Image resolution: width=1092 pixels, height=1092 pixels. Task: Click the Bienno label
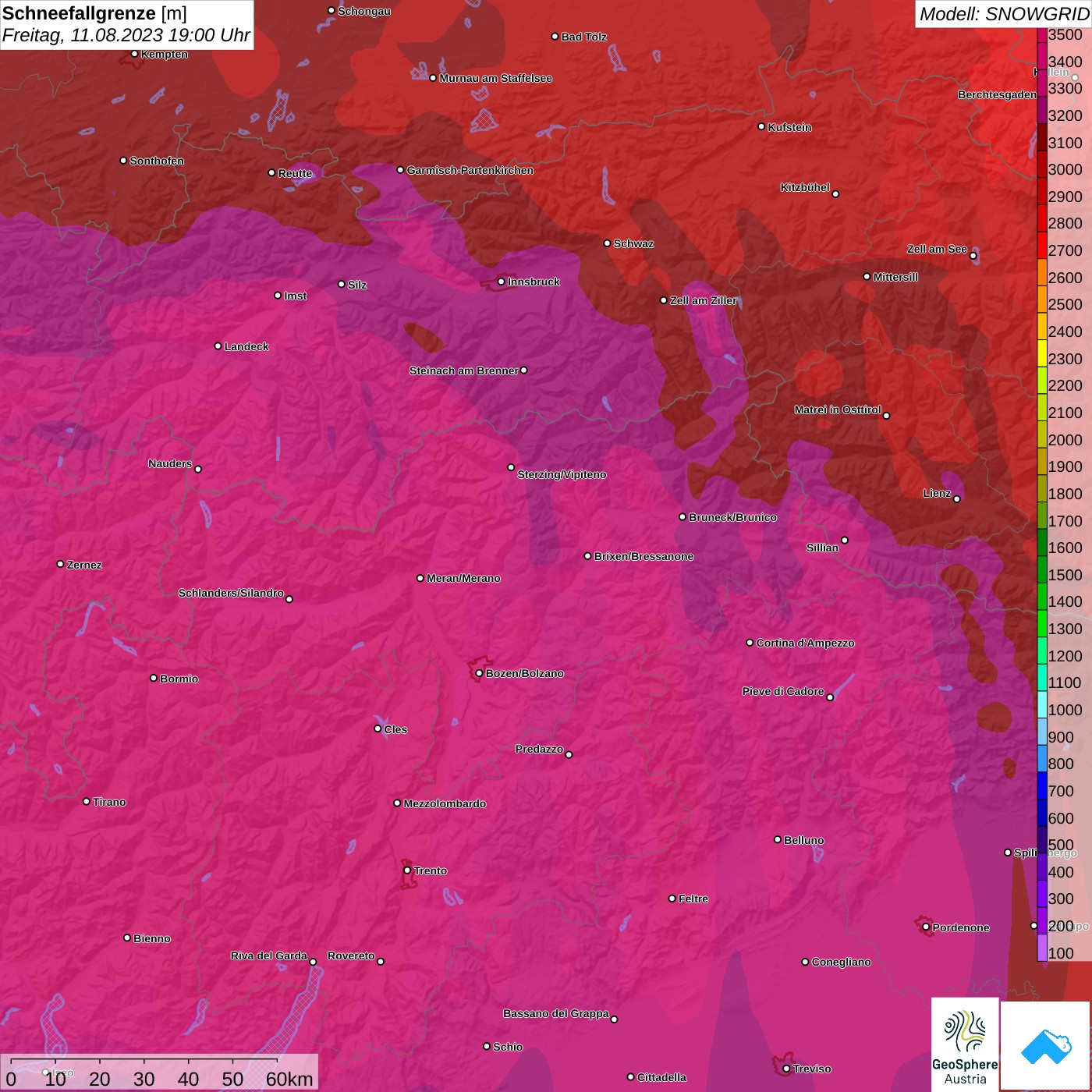tap(152, 938)
